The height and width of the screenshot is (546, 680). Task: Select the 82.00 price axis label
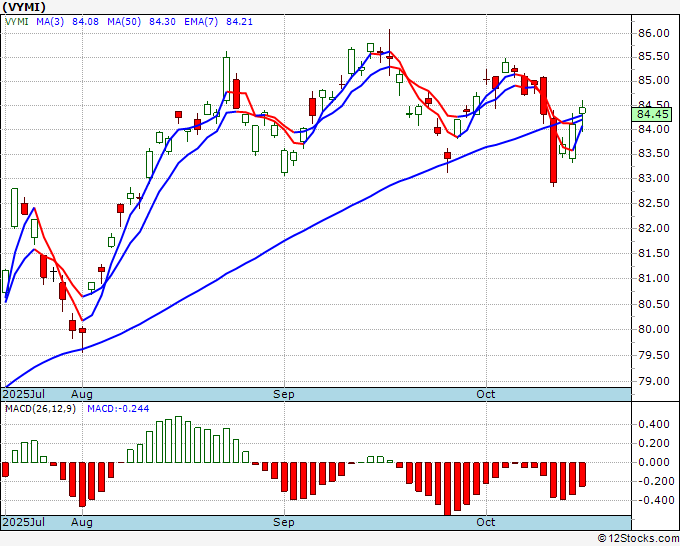653,228
